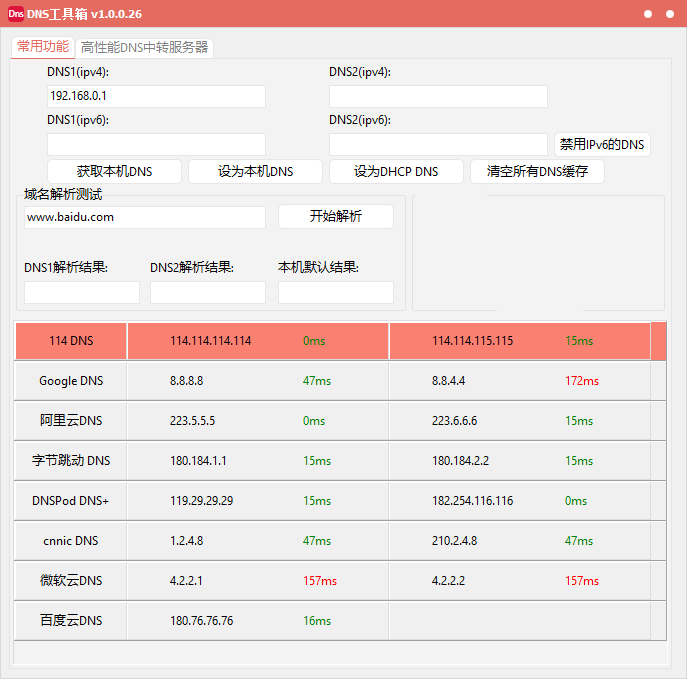Select address 114.114.114.114
Viewport: 687px width, 679px height.
pyautogui.click(x=211, y=341)
